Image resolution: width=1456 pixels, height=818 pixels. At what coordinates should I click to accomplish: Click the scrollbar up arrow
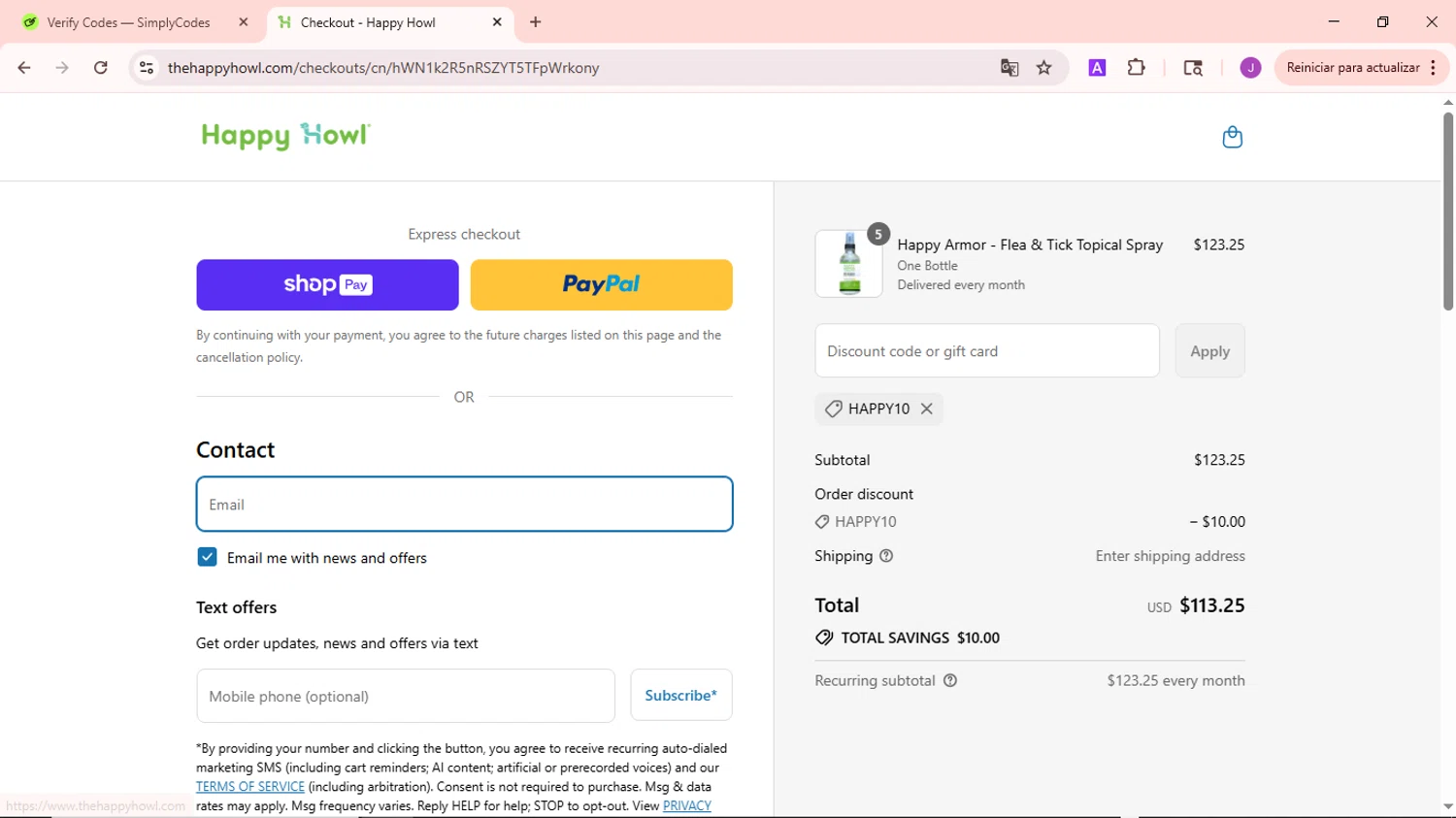pos(1448,102)
